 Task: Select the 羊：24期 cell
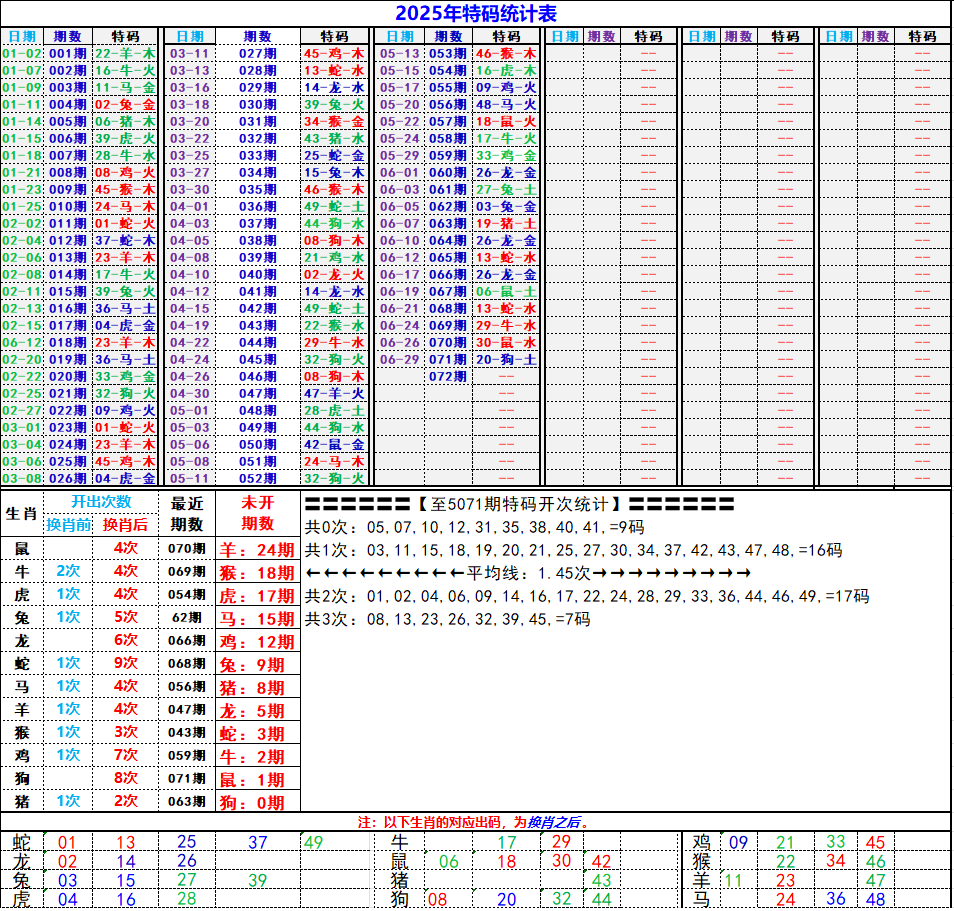(258, 549)
